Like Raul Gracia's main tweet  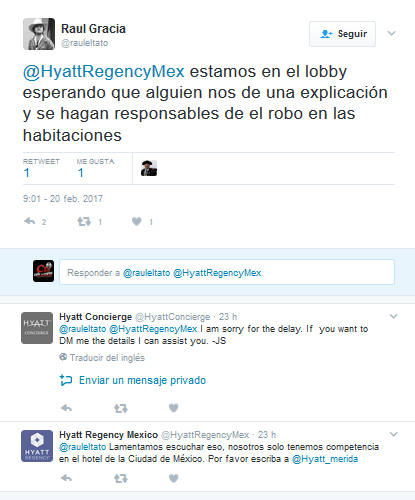pos(137,221)
